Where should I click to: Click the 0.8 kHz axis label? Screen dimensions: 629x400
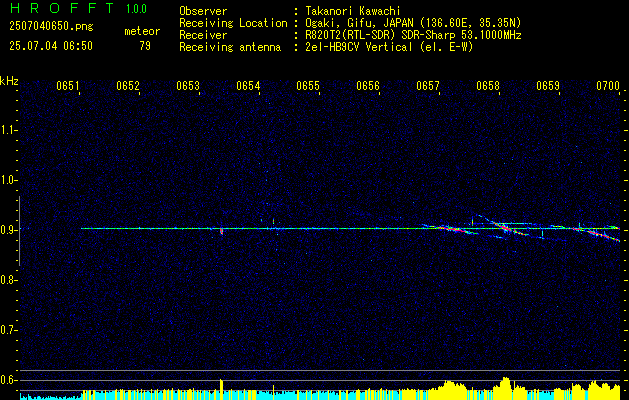point(8,280)
